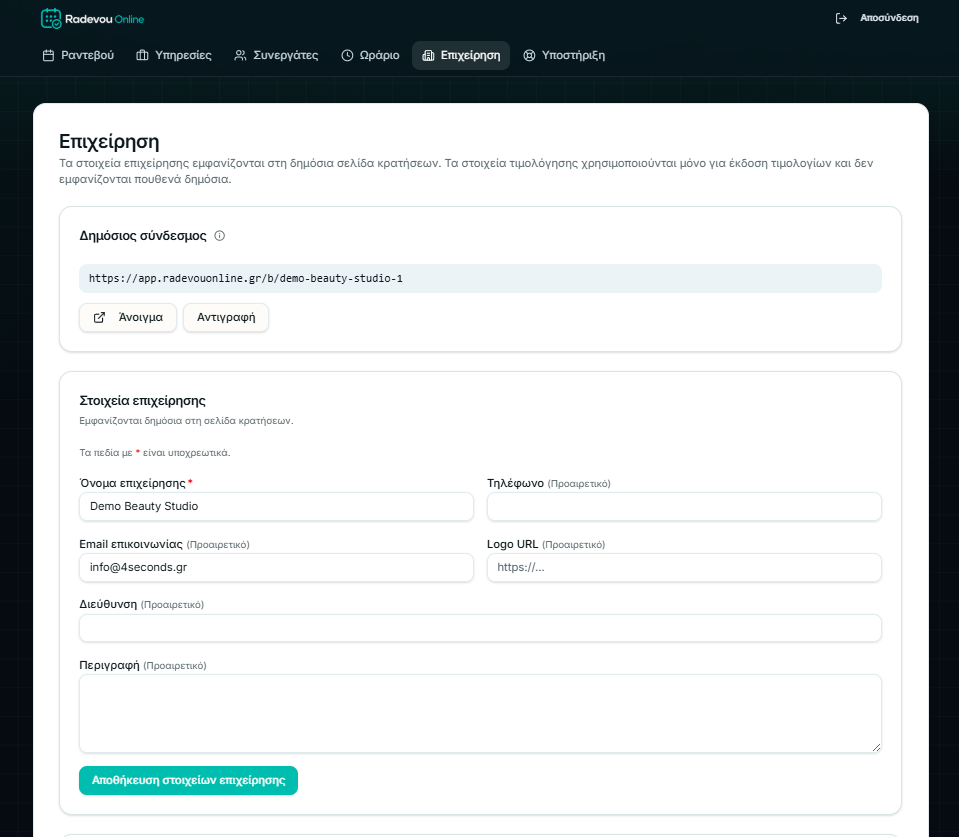Click the Άνοιγμα button
Viewport: 959px width, 837px height.
click(128, 317)
